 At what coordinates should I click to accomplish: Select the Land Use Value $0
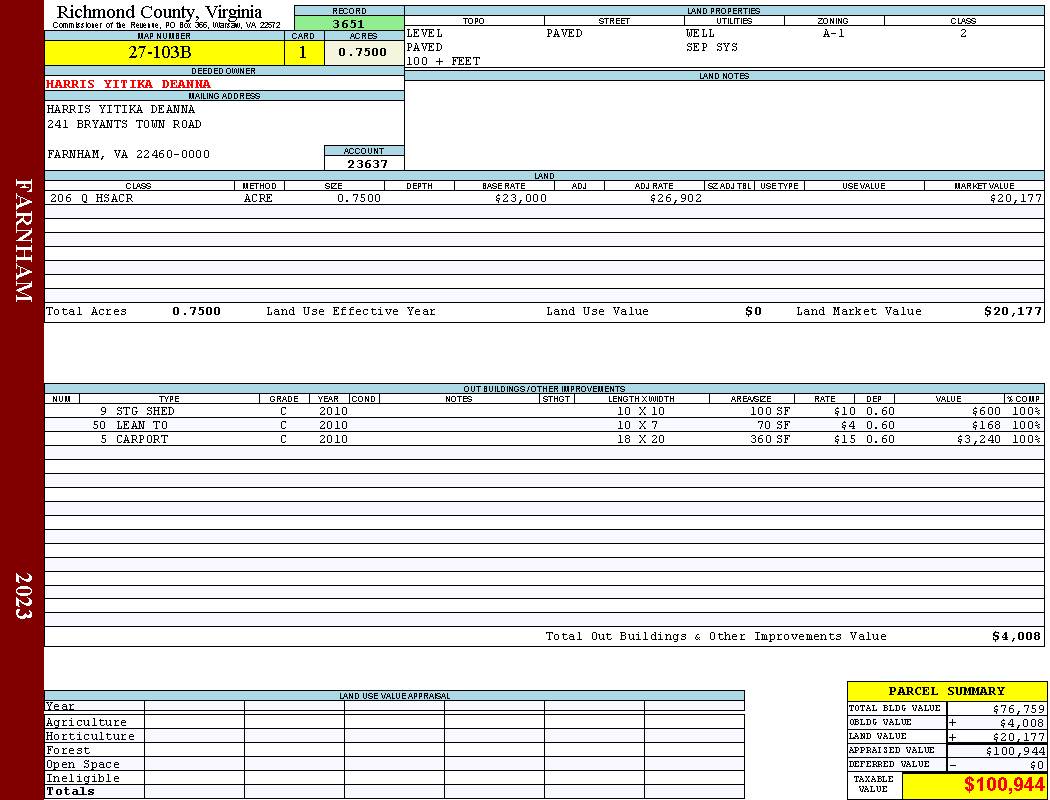753,311
